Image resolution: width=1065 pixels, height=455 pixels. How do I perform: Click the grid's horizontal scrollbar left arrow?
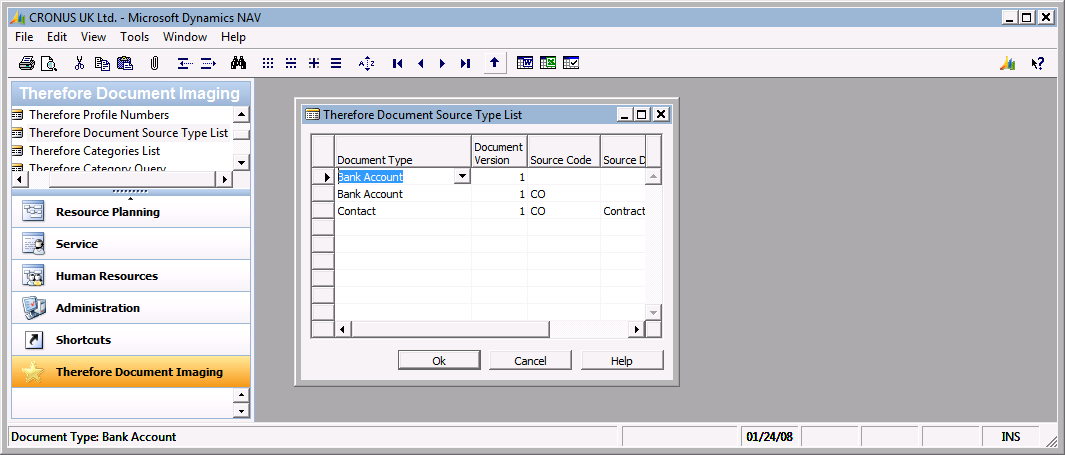(343, 329)
